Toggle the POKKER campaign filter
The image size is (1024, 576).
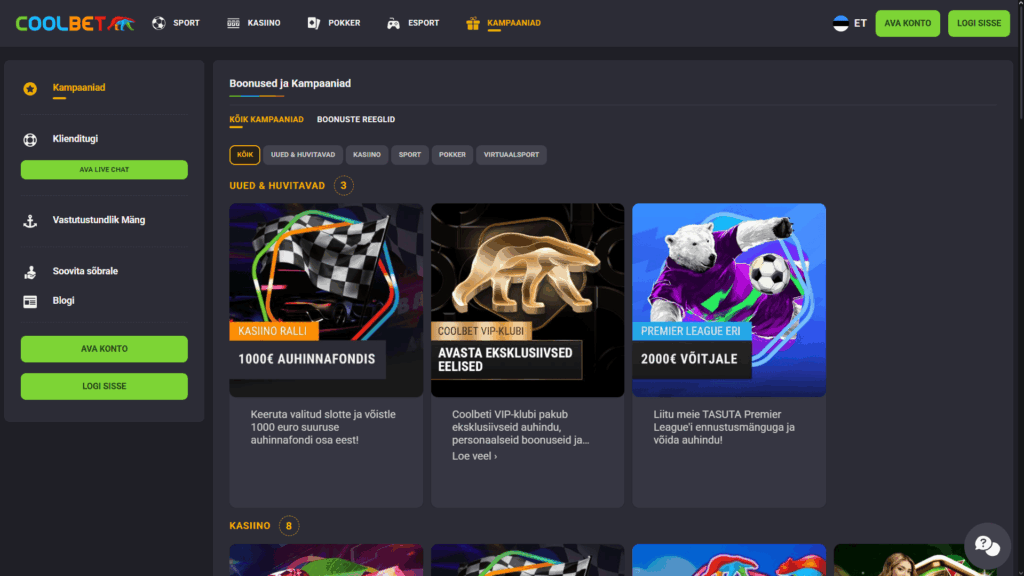[452, 155]
